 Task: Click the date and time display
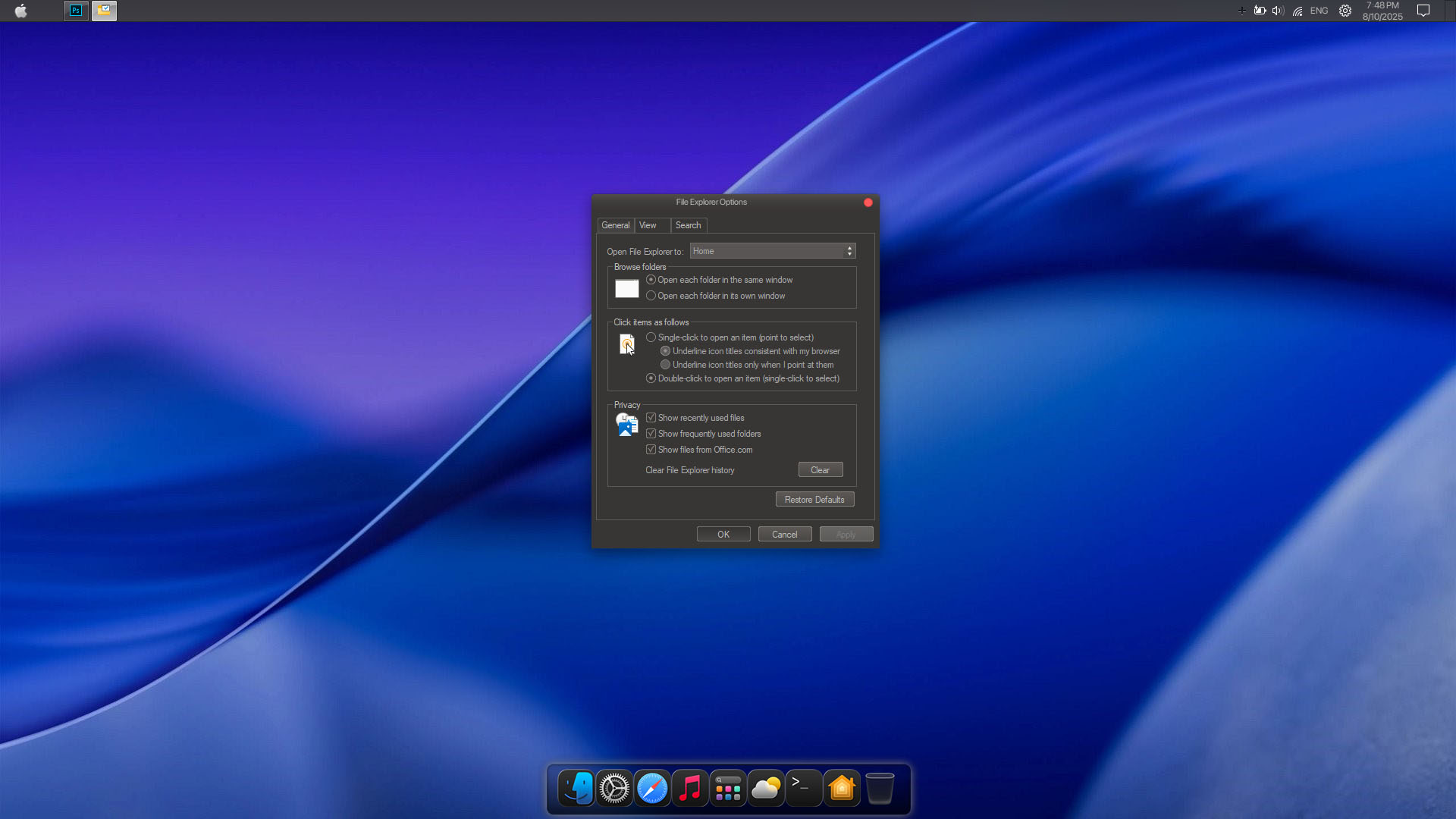coord(1382,11)
